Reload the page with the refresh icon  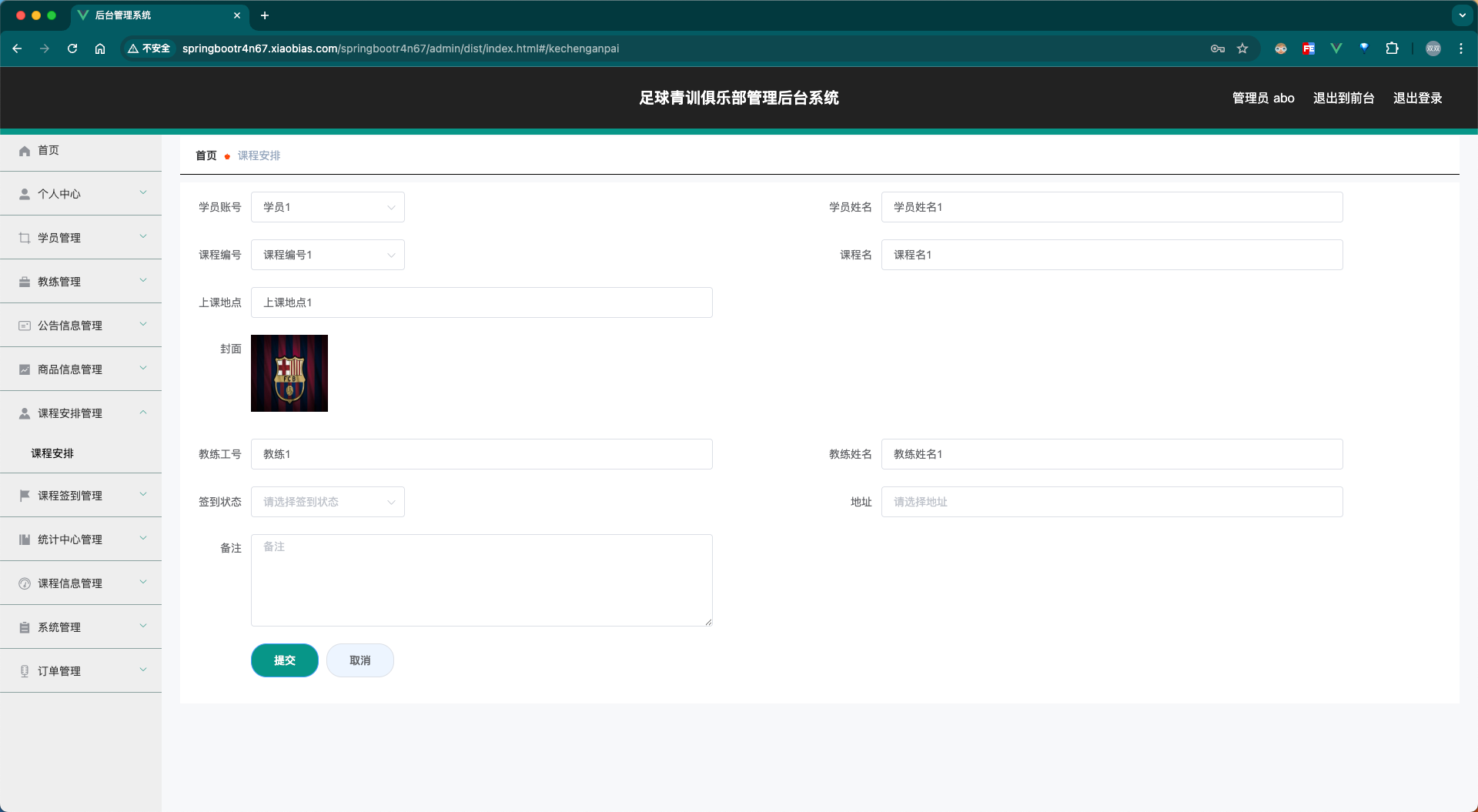pyautogui.click(x=72, y=48)
